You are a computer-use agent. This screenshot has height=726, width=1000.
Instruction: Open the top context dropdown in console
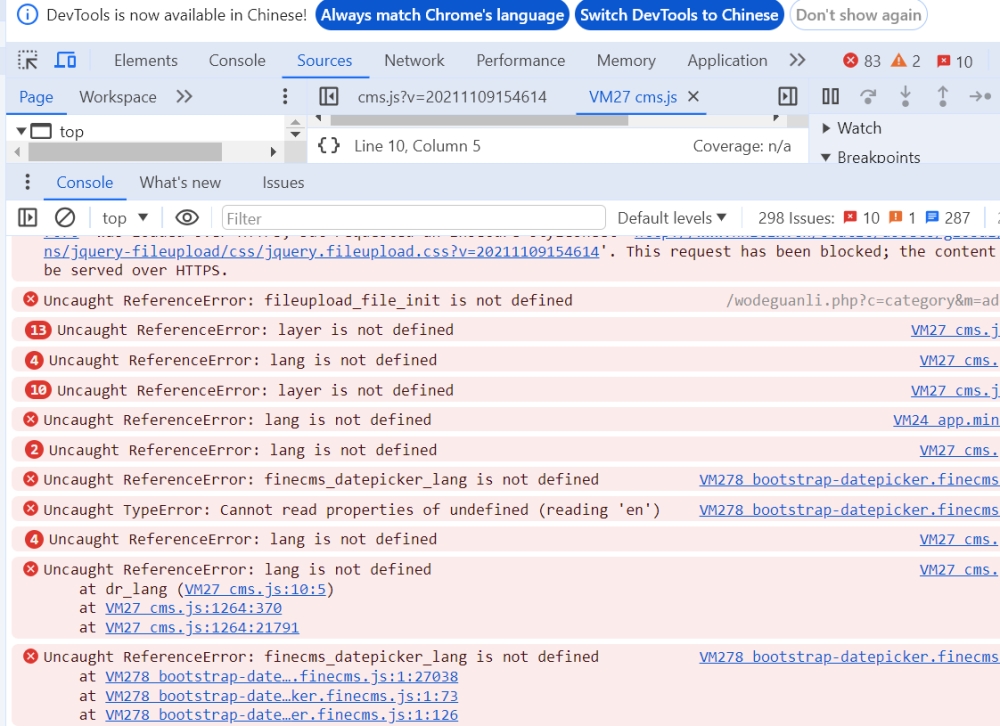pos(125,218)
